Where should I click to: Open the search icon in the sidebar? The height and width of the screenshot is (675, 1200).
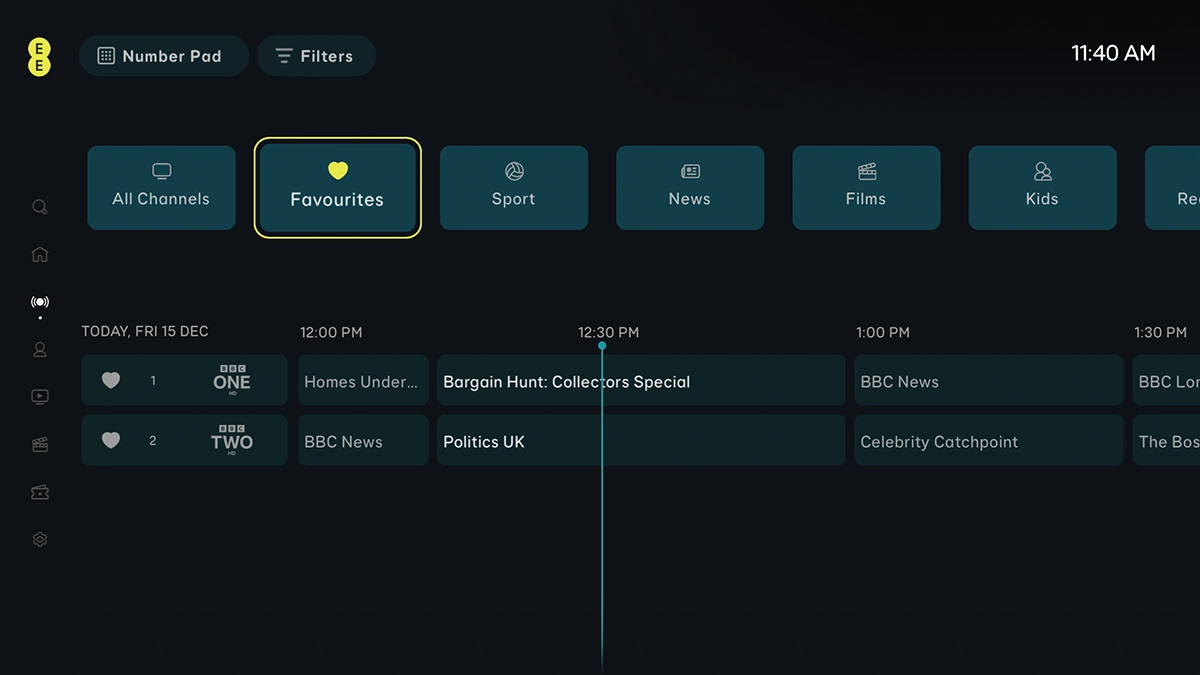pos(39,207)
